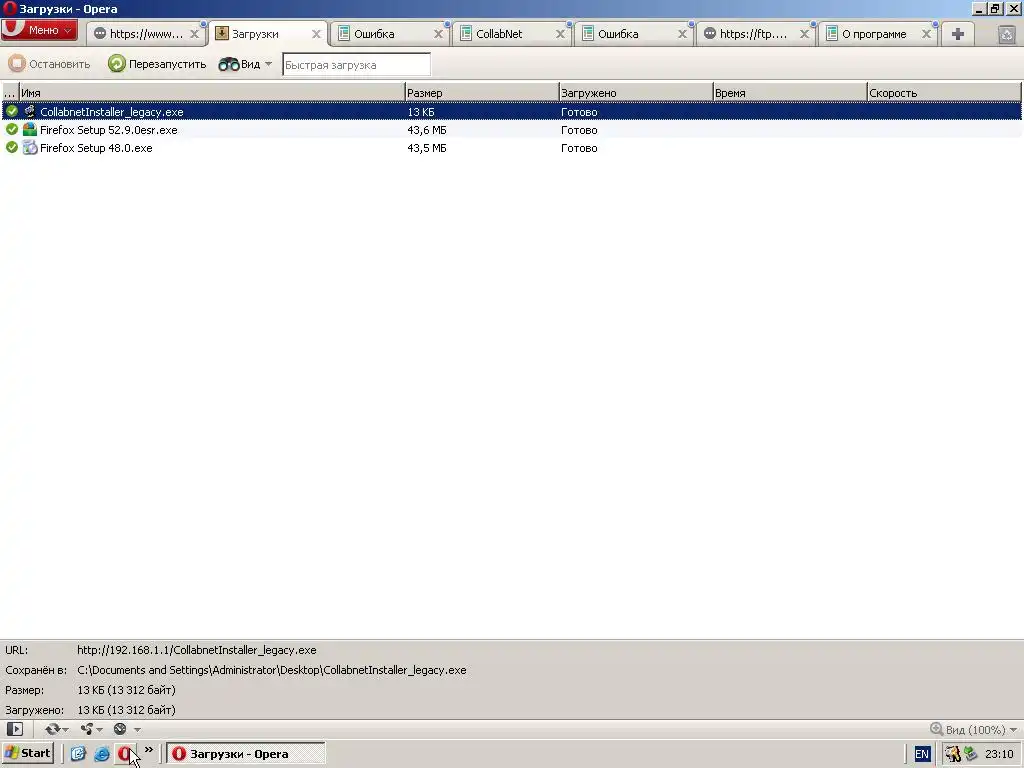Click the download URL http://192.168.1.1 text
Image resolution: width=1024 pixels, height=768 pixels.
pyautogui.click(x=197, y=650)
